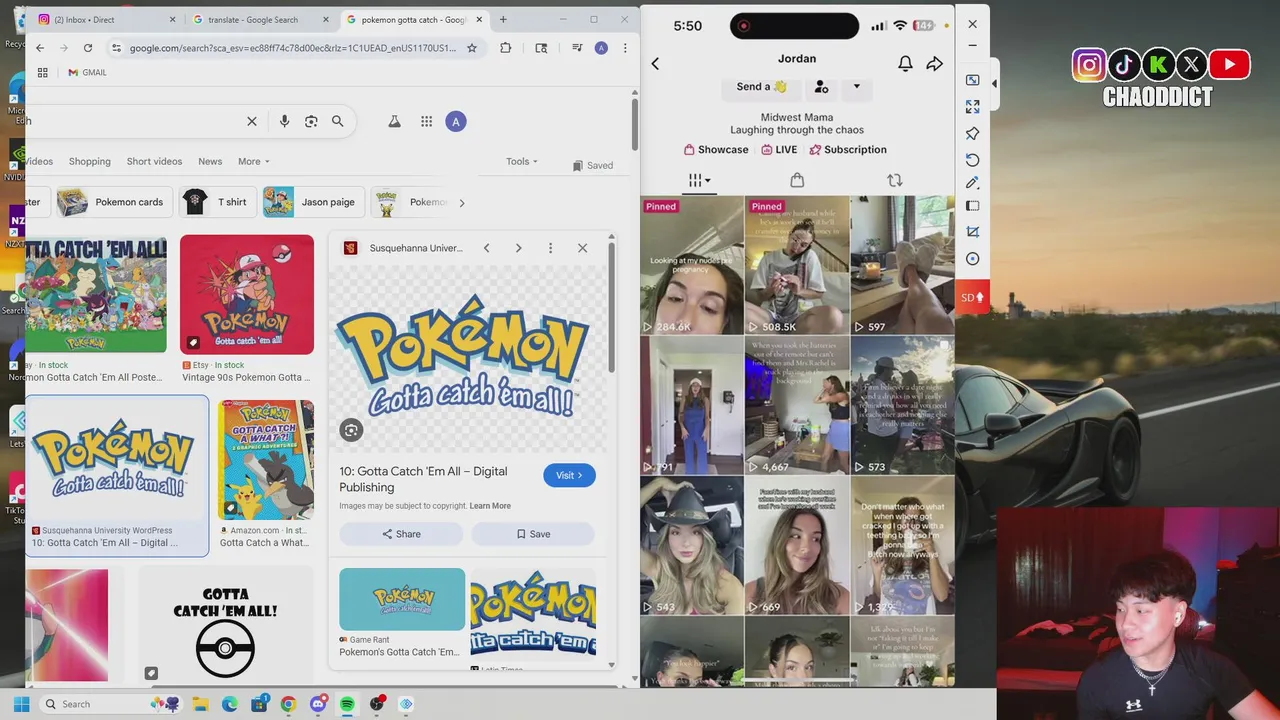Start voice search with microphone icon

point(284,121)
